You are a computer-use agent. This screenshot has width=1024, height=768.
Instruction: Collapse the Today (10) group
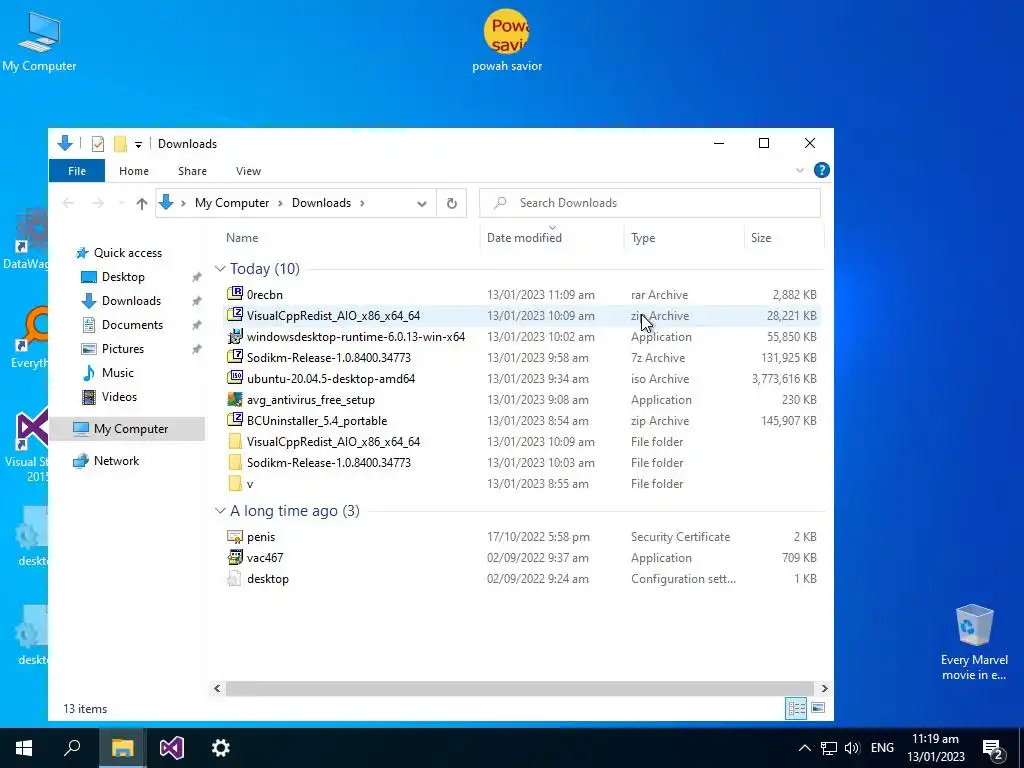click(220, 269)
